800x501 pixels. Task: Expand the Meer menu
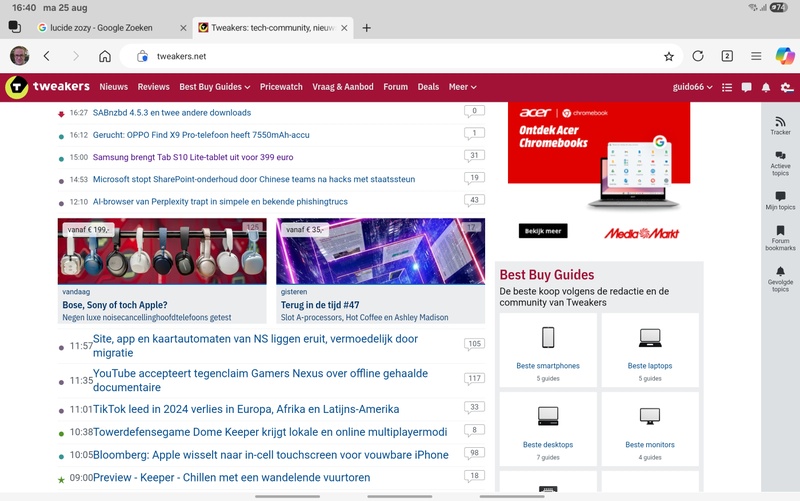point(462,87)
